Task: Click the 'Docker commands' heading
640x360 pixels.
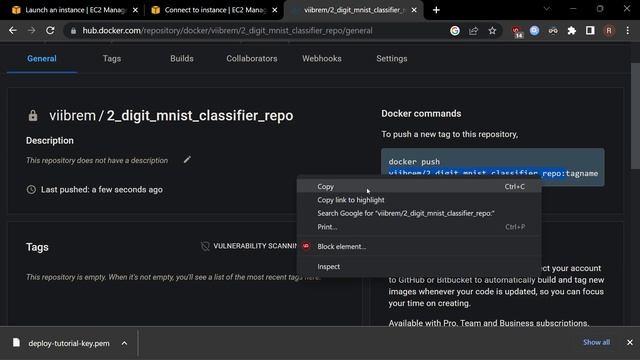Action: tap(421, 113)
